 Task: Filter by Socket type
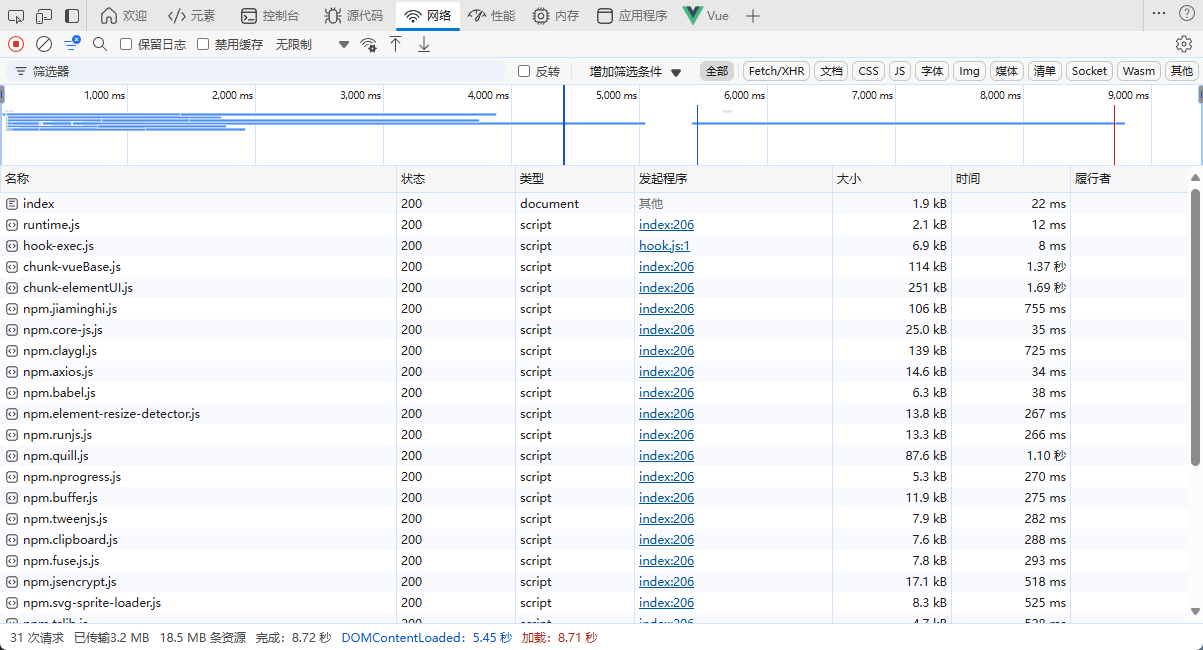click(x=1089, y=71)
